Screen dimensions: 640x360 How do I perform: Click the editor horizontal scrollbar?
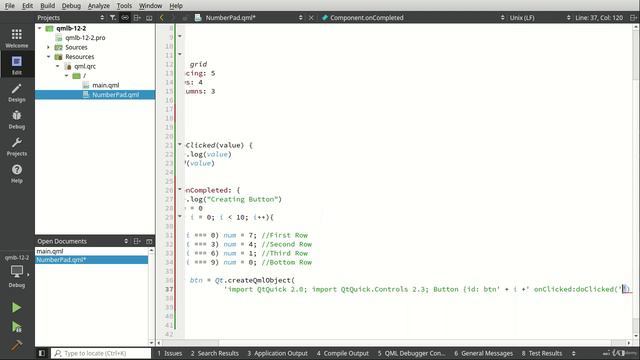[x=393, y=343]
